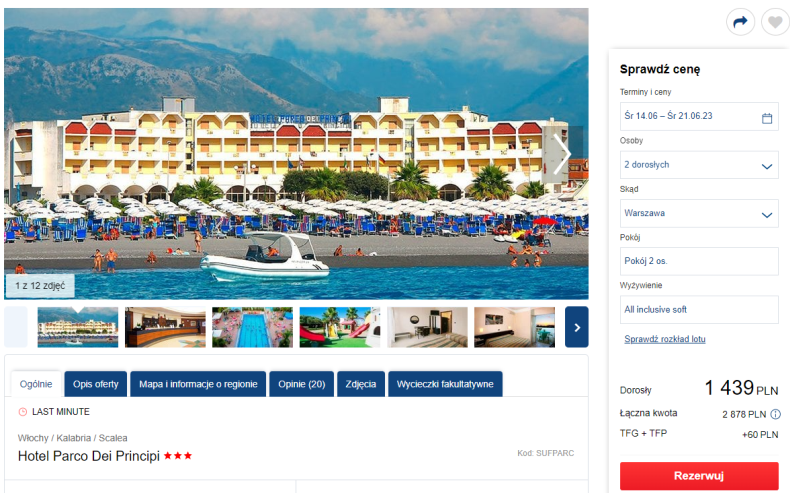The image size is (790, 493).
Task: Open Sprawdź rozkład lotu link
Action: tap(665, 339)
